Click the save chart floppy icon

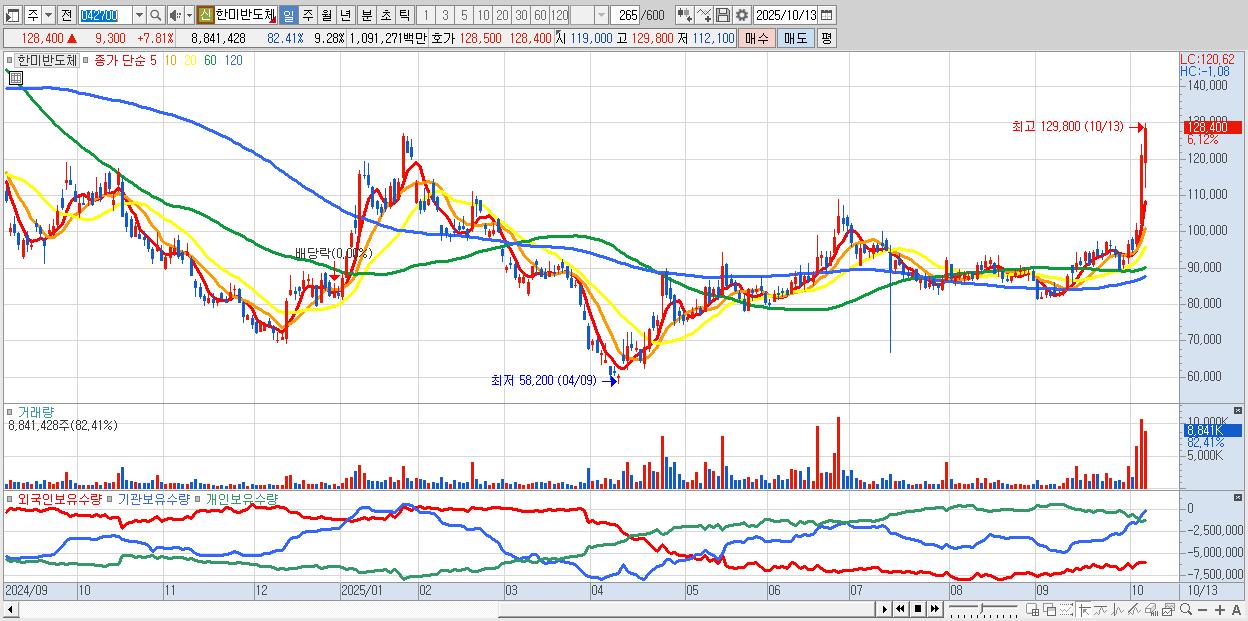pos(723,15)
